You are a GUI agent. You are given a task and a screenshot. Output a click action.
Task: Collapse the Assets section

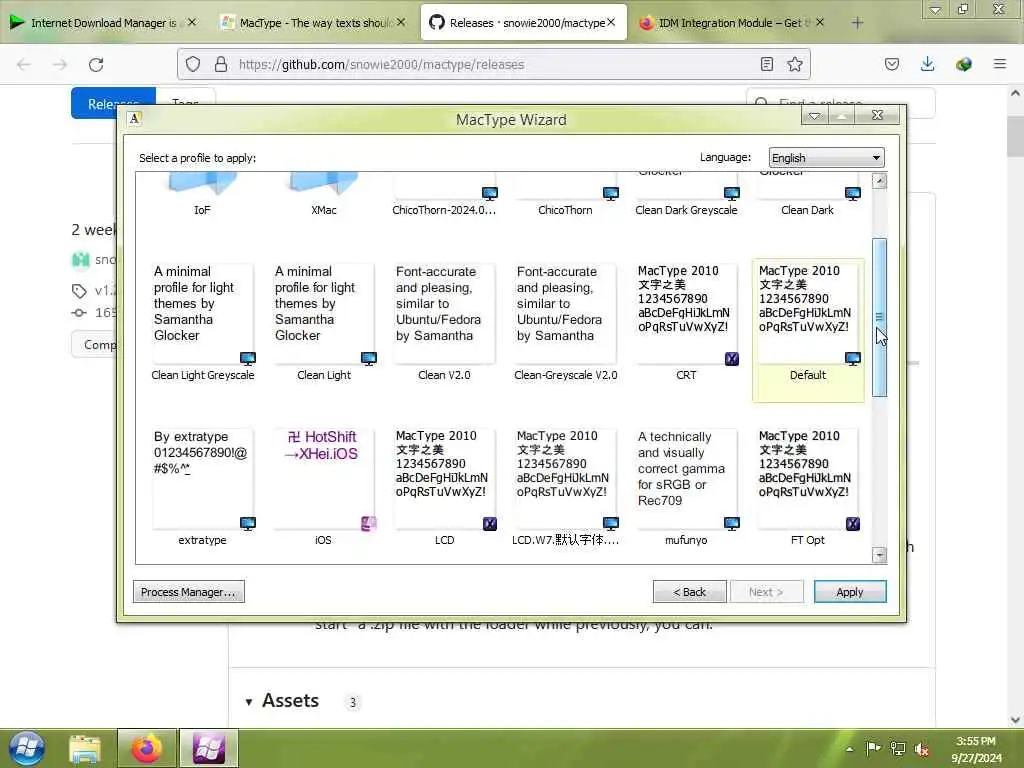(x=249, y=702)
